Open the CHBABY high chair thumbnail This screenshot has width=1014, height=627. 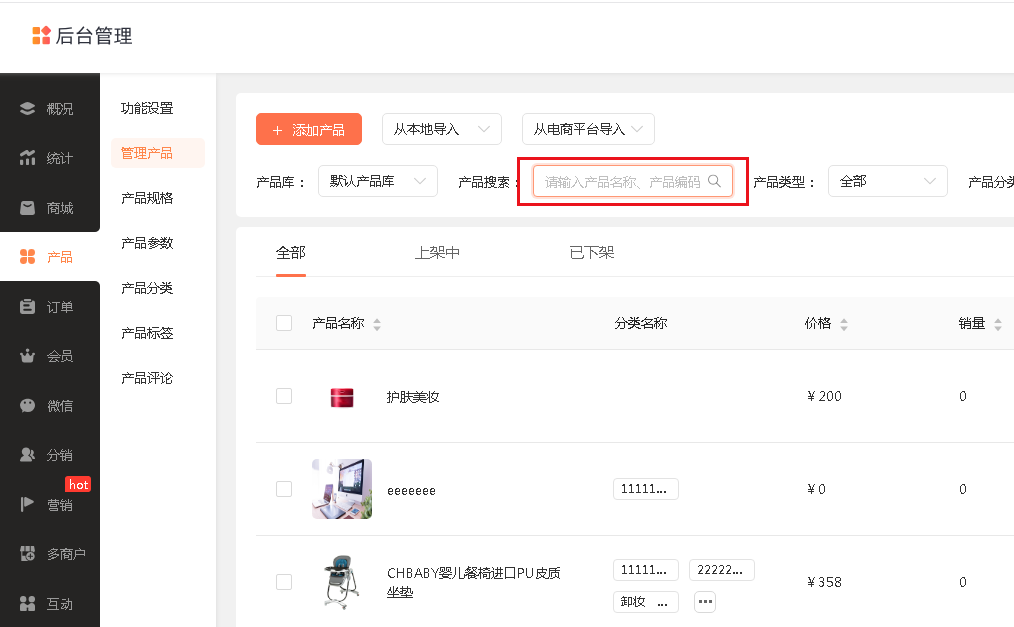pyautogui.click(x=342, y=582)
